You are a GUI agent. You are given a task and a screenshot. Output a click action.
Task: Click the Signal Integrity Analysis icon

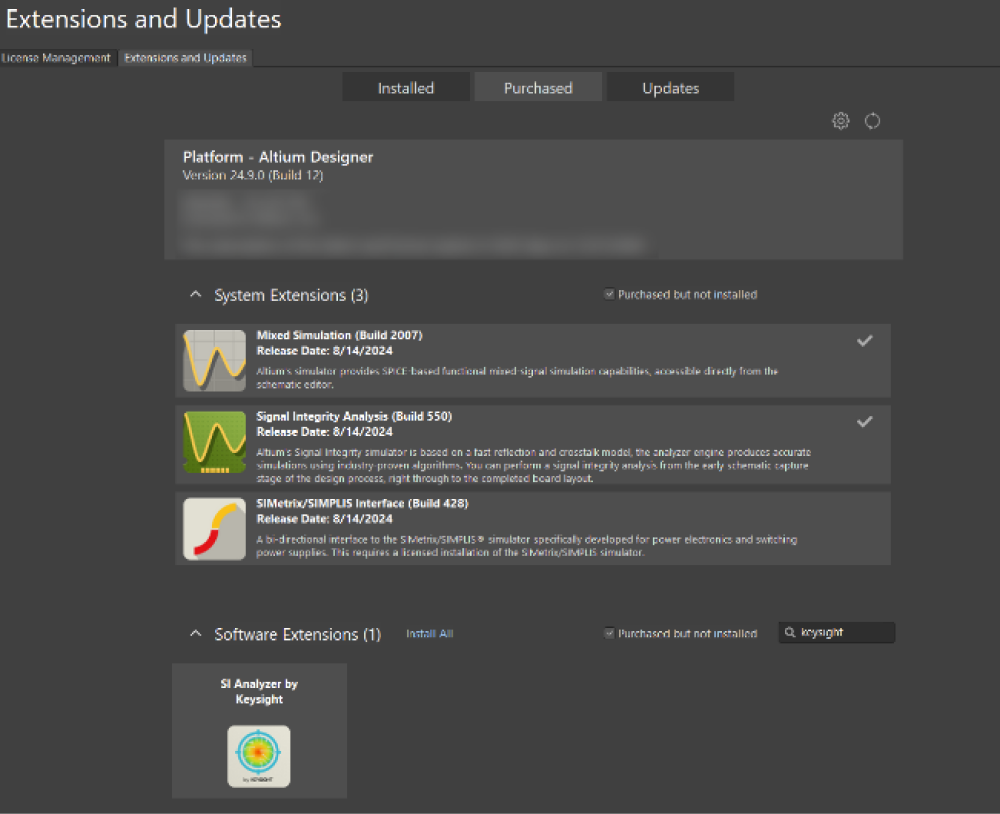(x=214, y=443)
